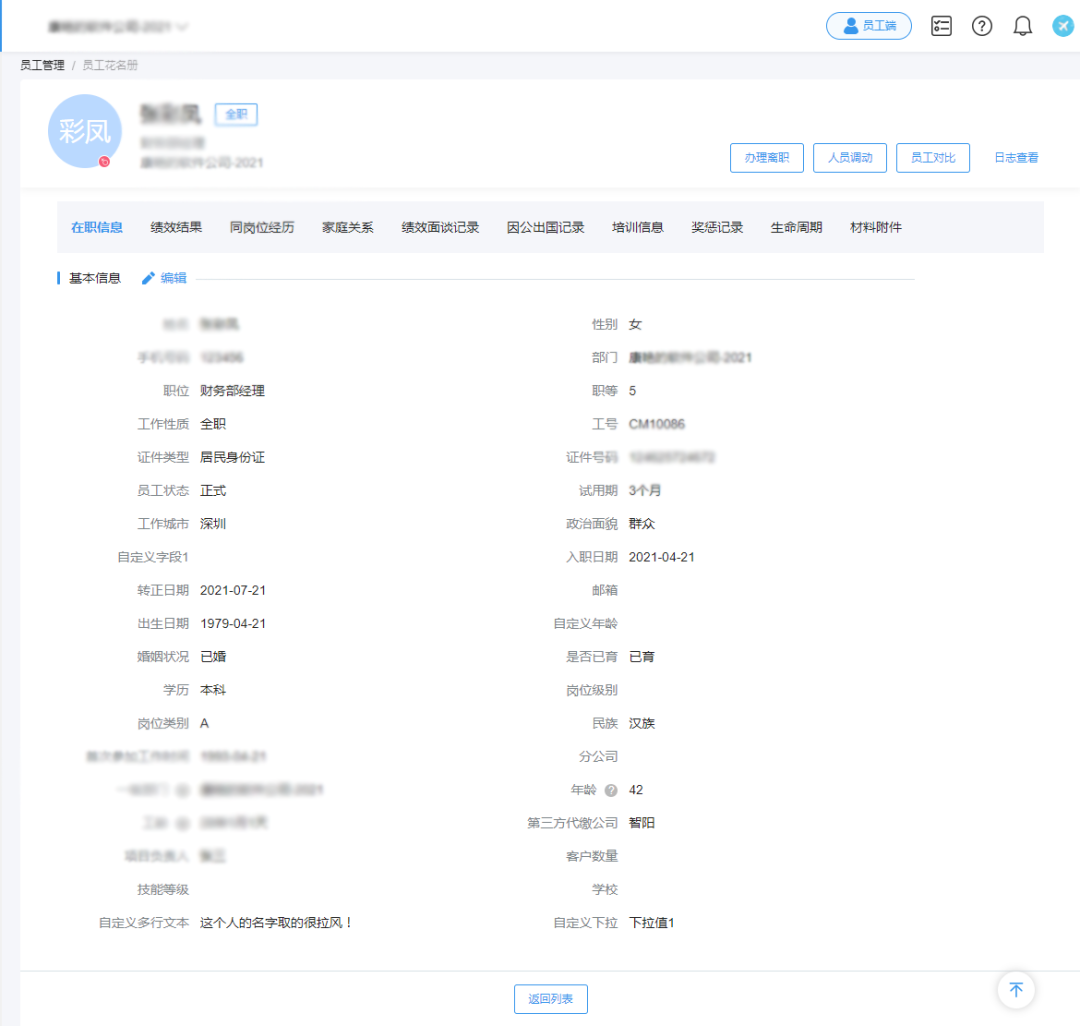
Task: Click the blue round X icon at top right
Action: point(1063,26)
